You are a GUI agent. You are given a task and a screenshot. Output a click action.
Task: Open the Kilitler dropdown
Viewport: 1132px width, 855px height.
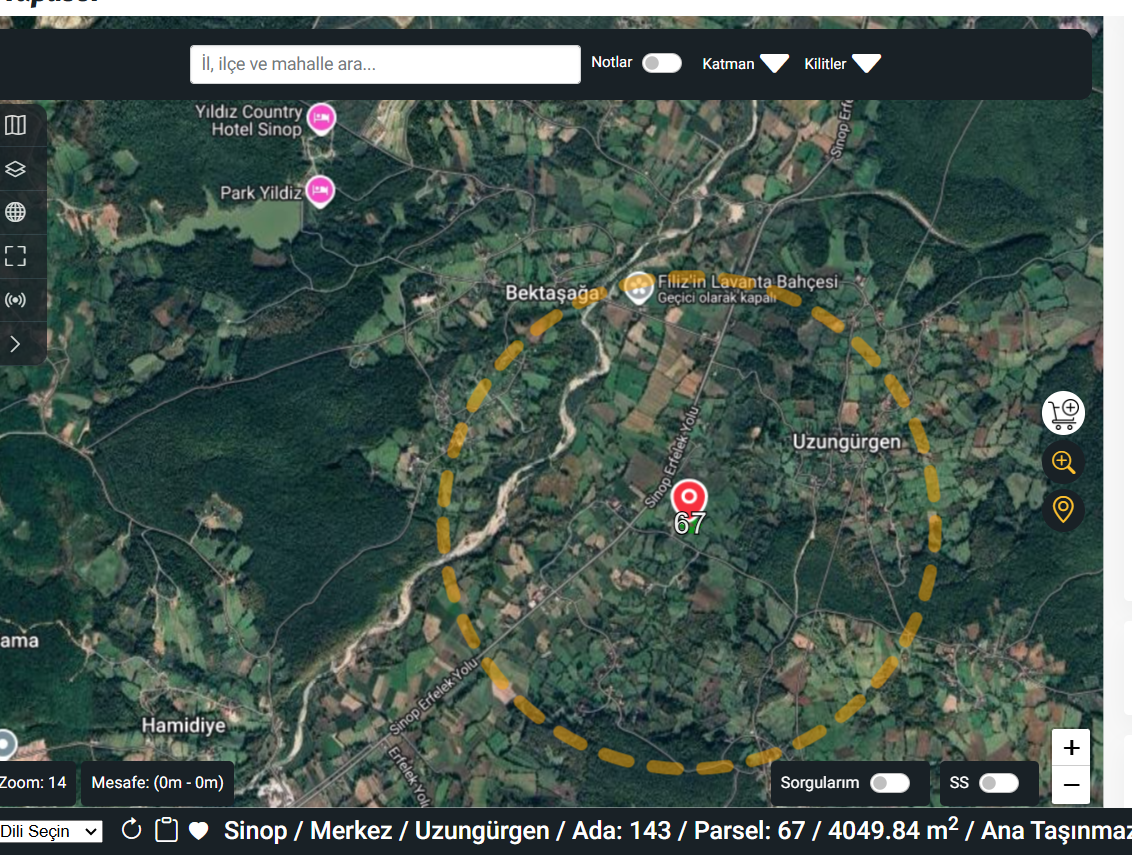(x=842, y=64)
